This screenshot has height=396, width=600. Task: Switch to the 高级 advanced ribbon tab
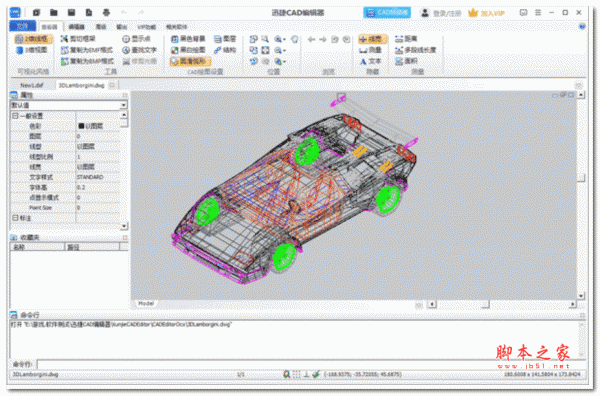[101, 27]
